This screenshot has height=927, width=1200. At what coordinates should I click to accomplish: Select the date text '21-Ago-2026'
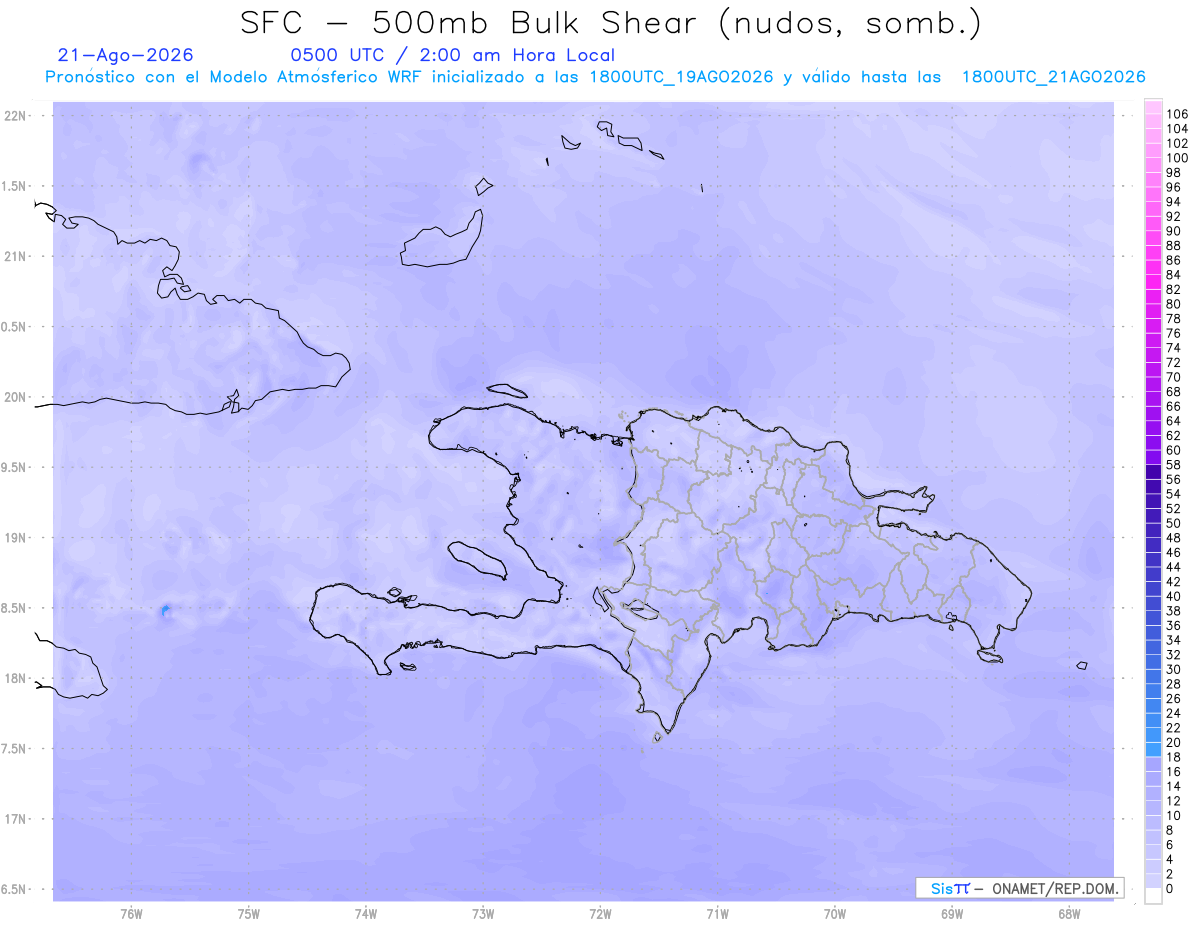point(126,55)
